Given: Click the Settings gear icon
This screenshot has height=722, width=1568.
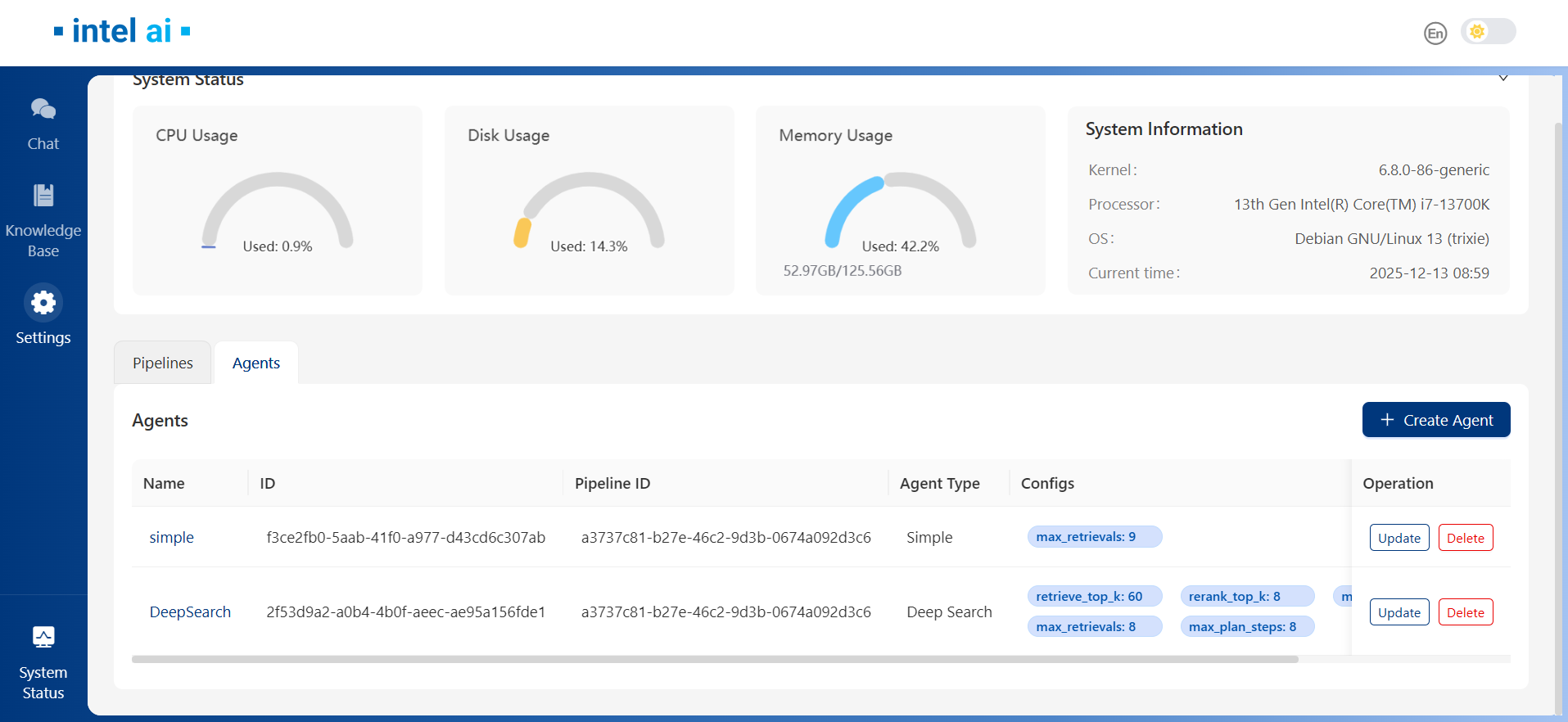Looking at the screenshot, I should pyautogui.click(x=43, y=303).
